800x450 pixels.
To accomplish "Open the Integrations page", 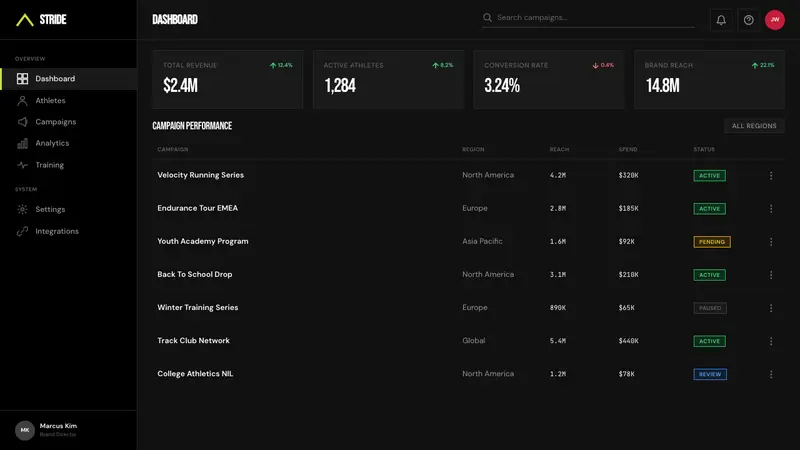I will [68, 231].
